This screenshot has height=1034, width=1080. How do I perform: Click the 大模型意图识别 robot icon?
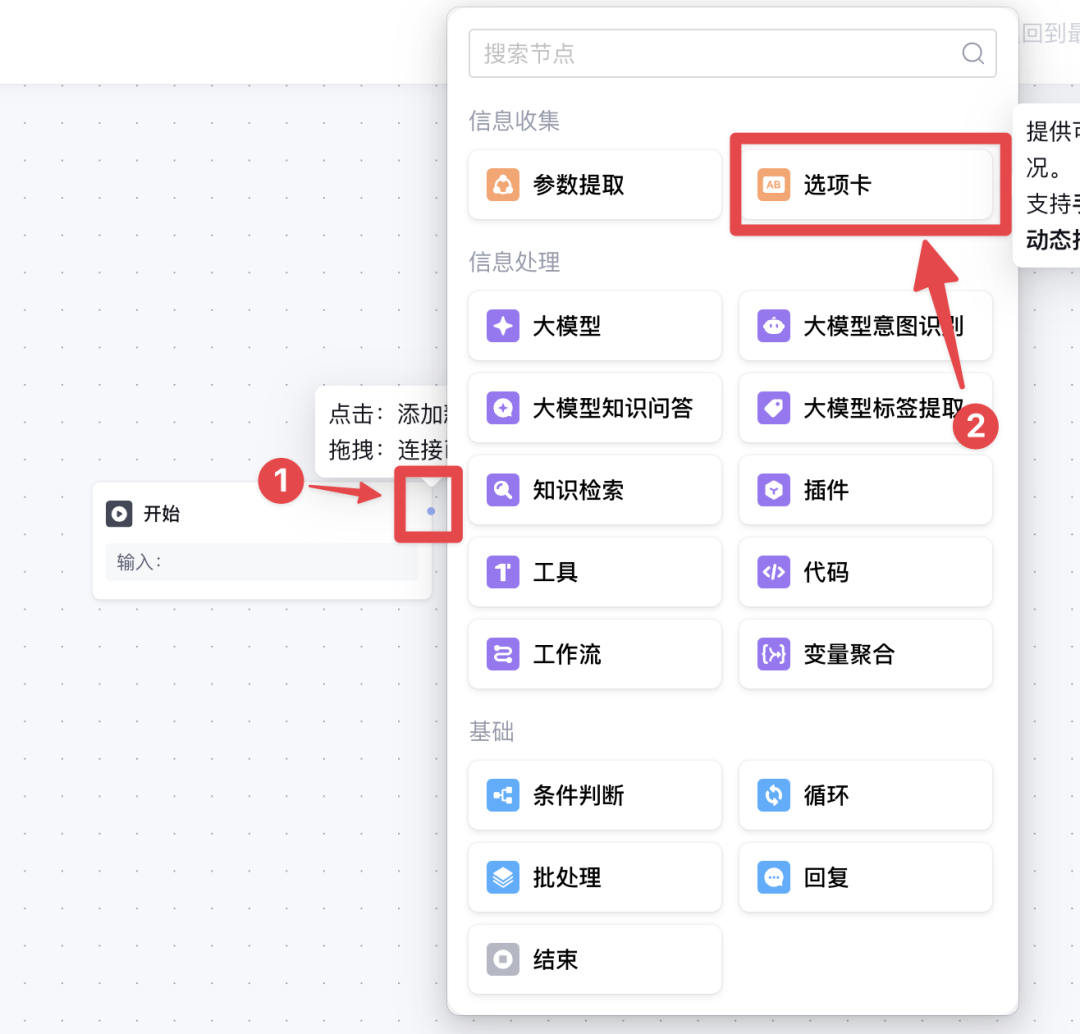[x=773, y=326]
